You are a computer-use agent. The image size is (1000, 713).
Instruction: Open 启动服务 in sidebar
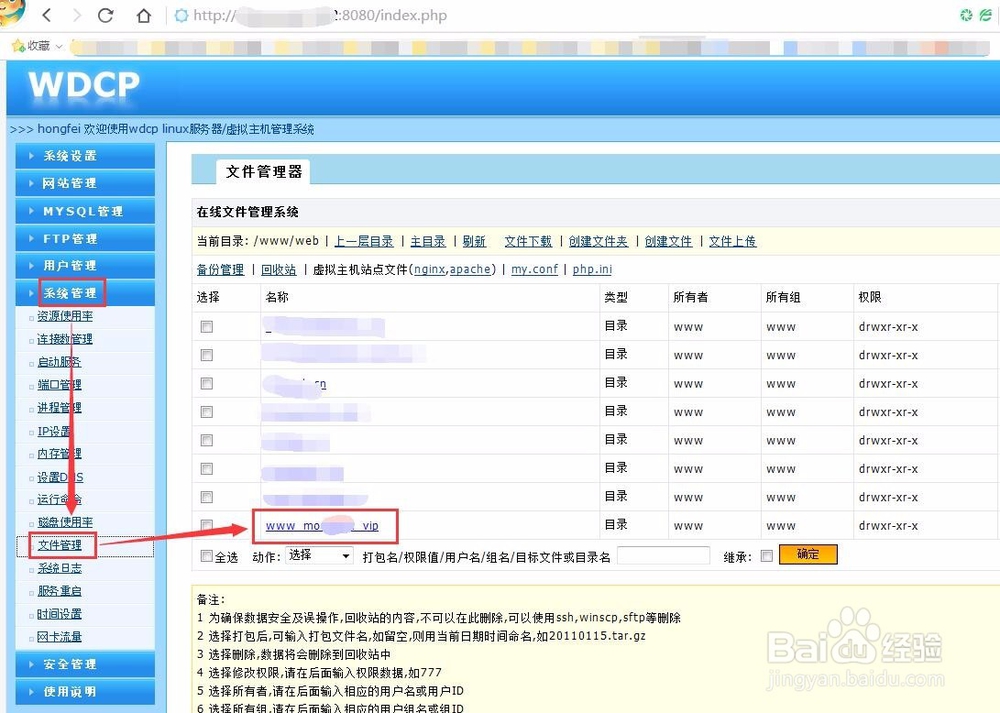(x=59, y=362)
